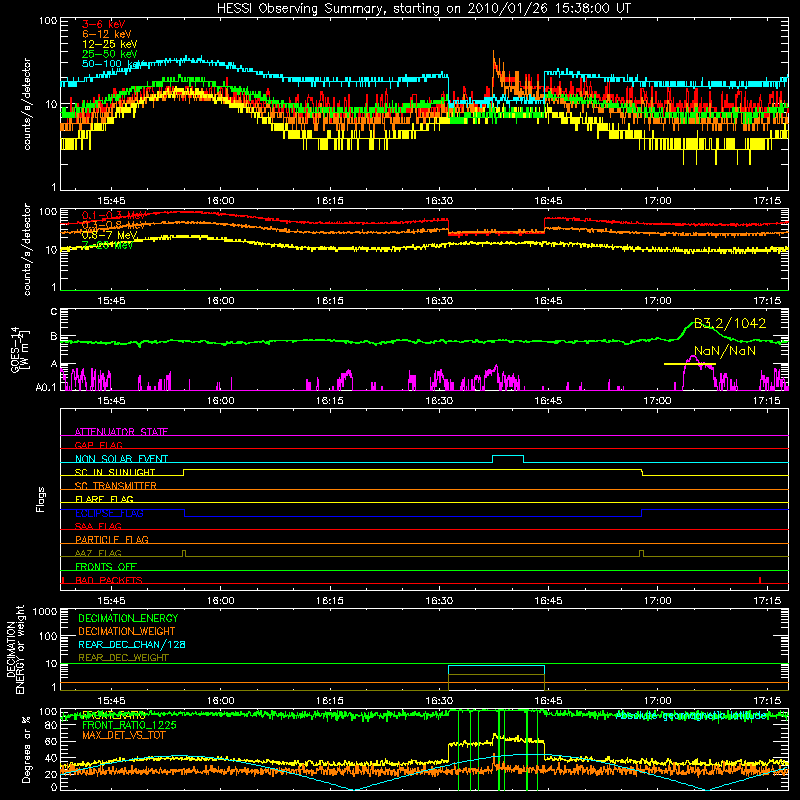This screenshot has width=800, height=800.
Task: Click the NaN/NaN annotation in GOES panel
Action: (x=724, y=351)
